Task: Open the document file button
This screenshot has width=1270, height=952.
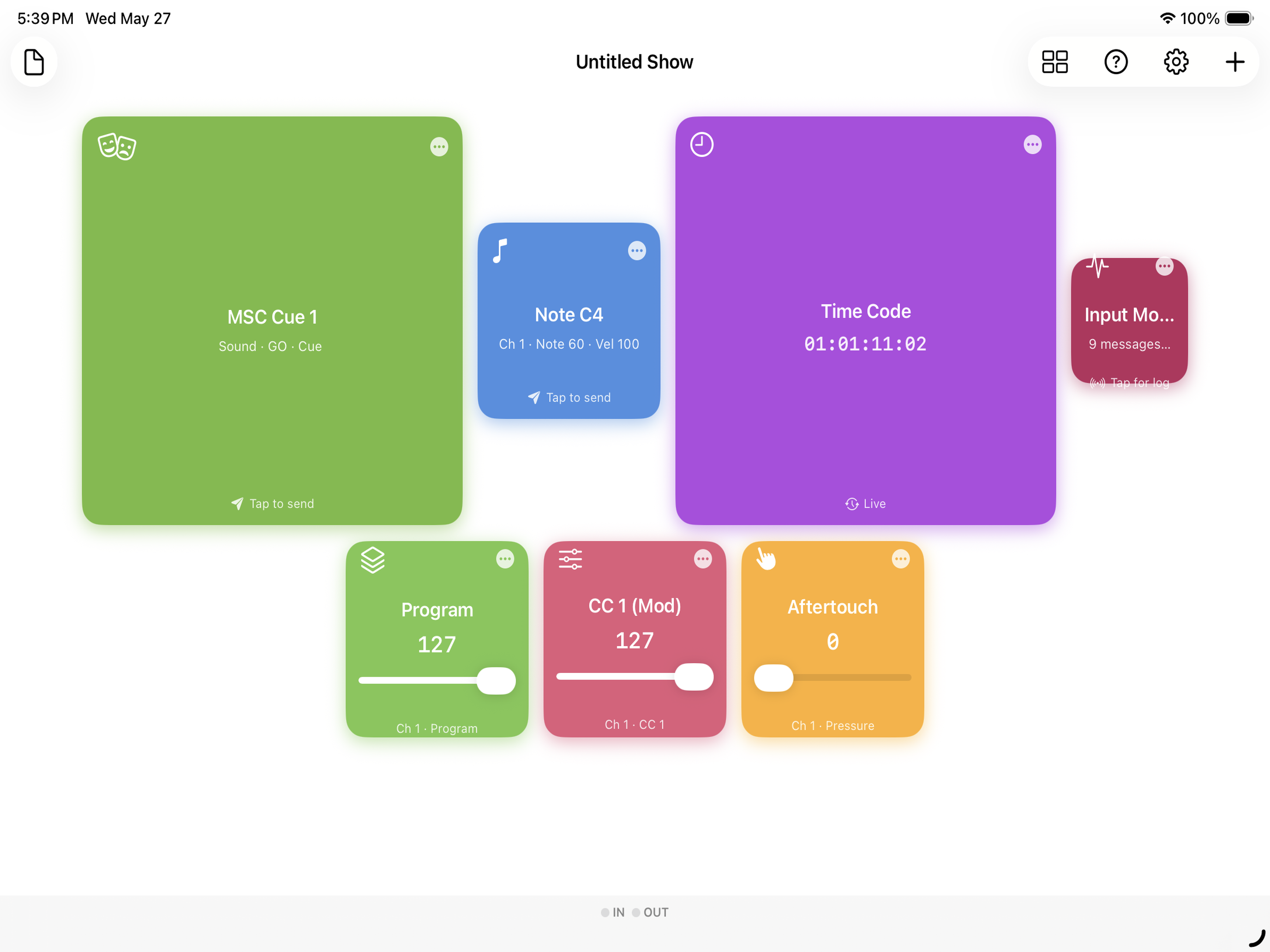Action: pos(34,62)
